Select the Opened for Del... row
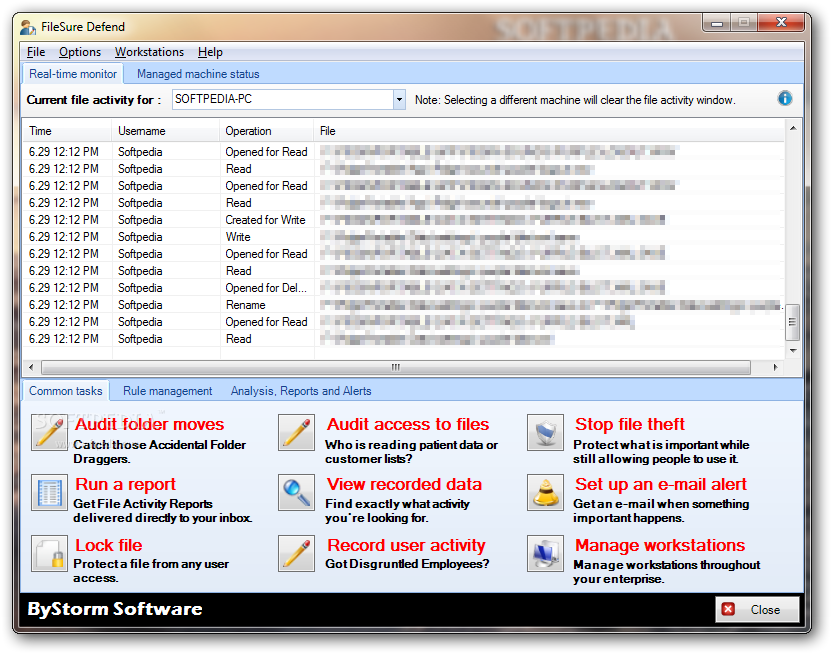832x654 pixels. coord(403,287)
